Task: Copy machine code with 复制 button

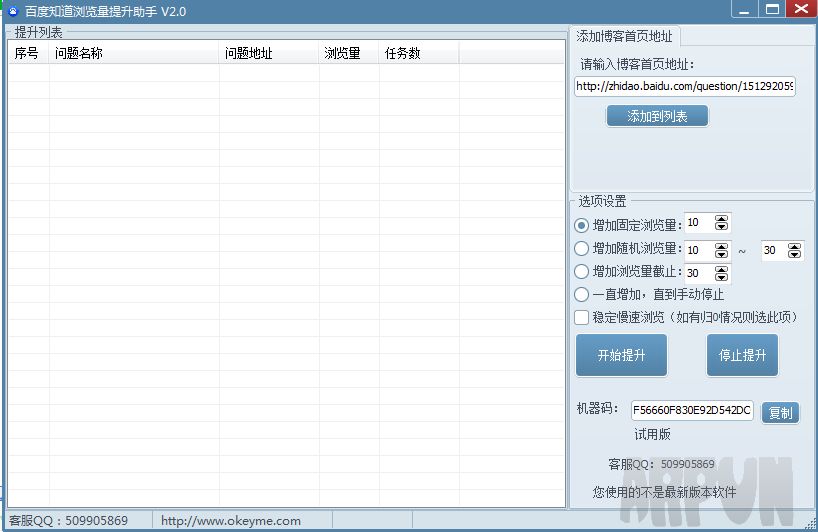Action: click(780, 412)
